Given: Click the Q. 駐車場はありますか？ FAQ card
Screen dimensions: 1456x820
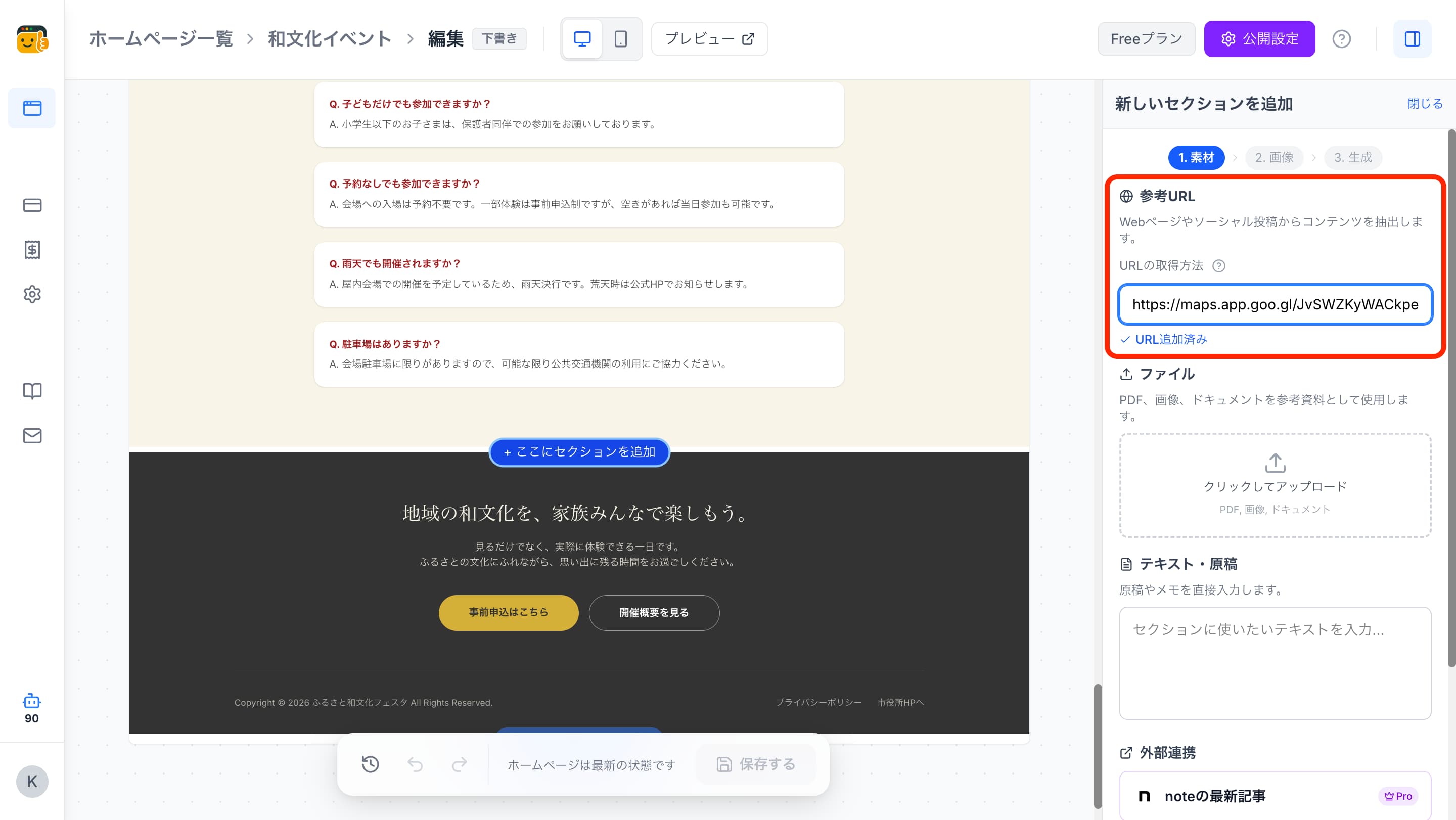Looking at the screenshot, I should click(x=579, y=354).
